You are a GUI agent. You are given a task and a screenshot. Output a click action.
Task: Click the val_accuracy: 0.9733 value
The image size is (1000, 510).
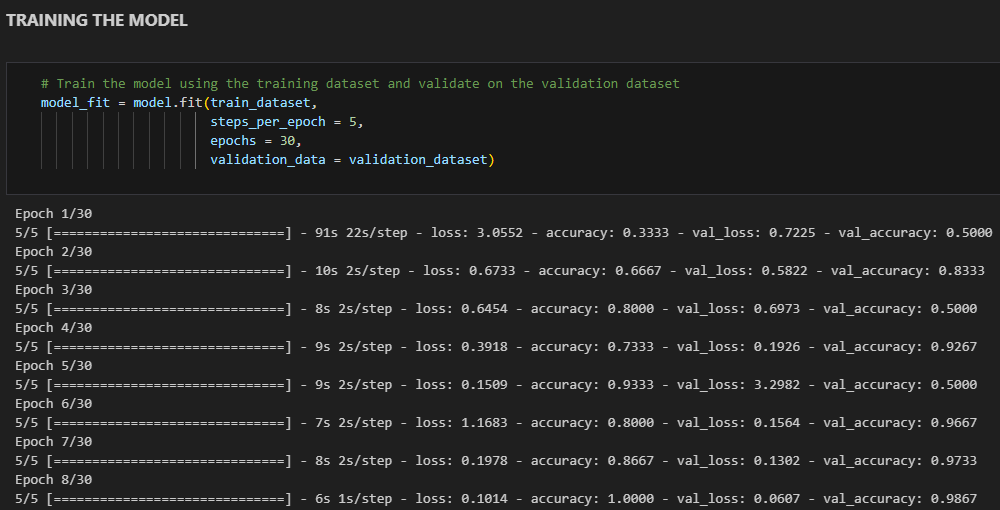coord(900,461)
